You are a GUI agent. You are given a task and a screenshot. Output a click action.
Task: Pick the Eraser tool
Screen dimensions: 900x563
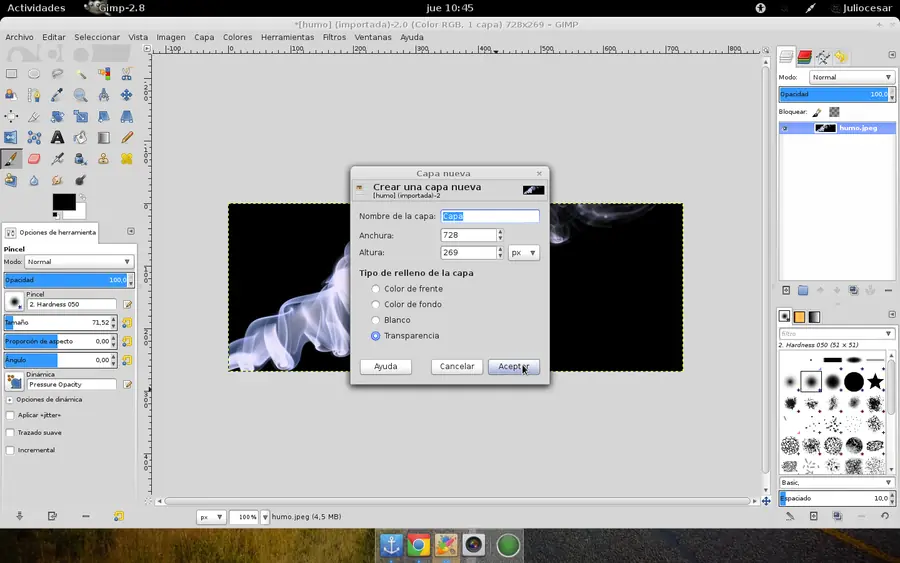(34, 159)
